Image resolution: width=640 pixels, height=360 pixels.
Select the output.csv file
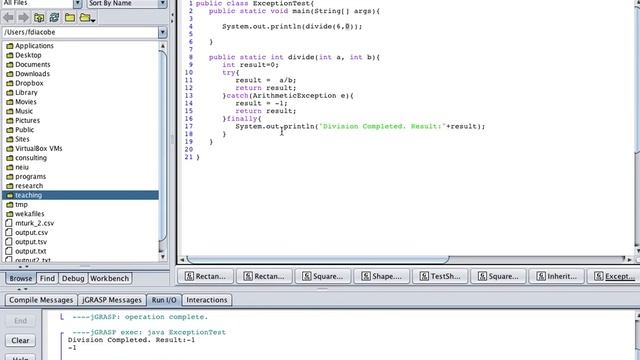click(x=31, y=233)
